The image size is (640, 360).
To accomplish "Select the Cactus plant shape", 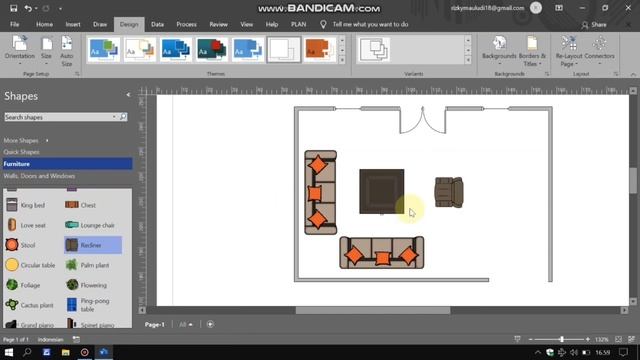I will 29,305.
